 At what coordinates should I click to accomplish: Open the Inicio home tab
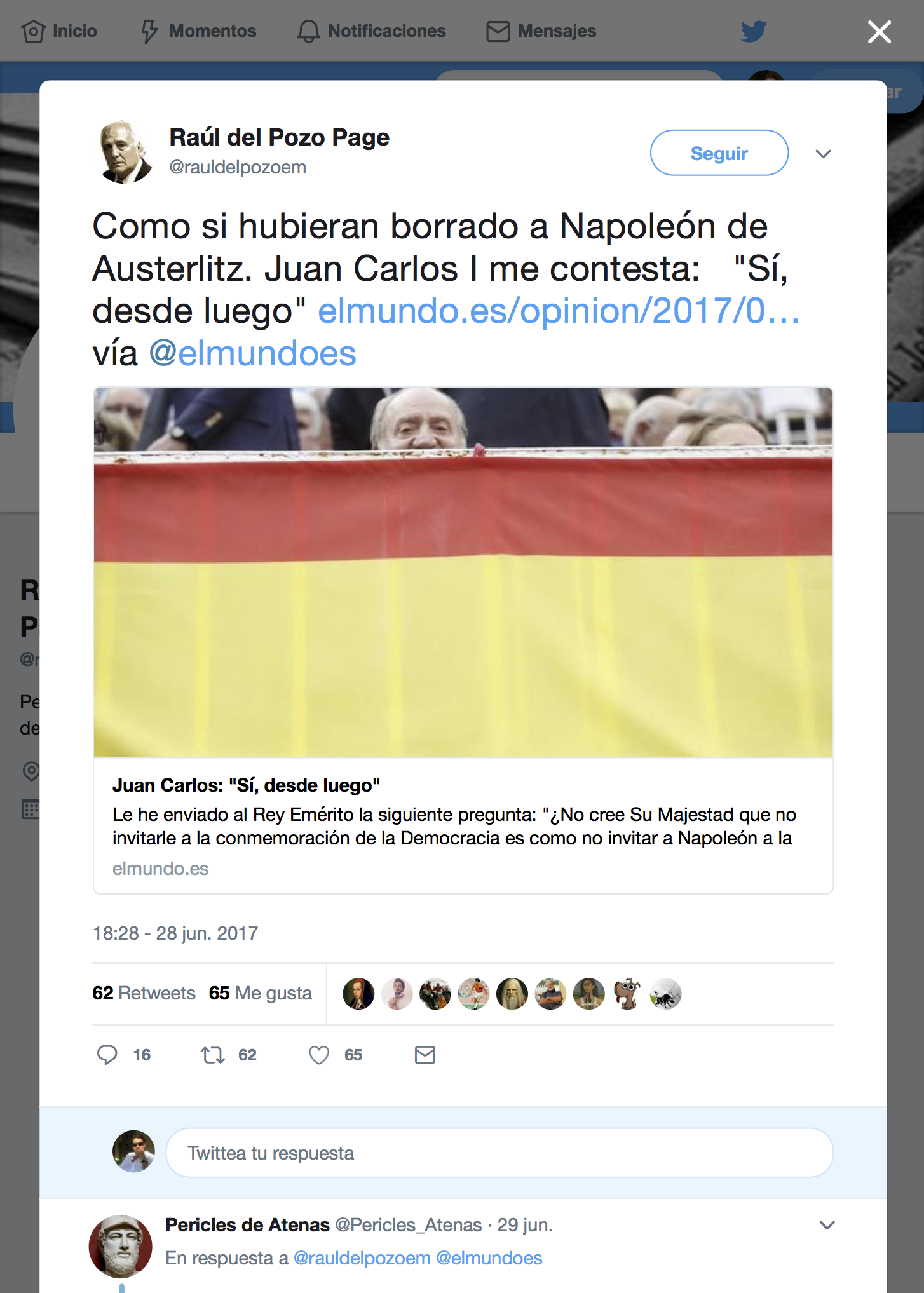point(59,30)
